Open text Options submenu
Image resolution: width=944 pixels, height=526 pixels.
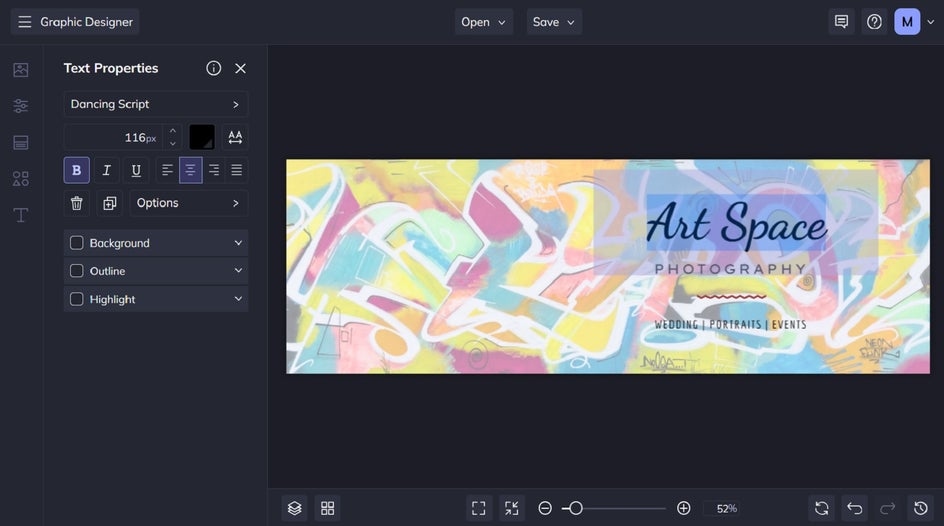188,203
